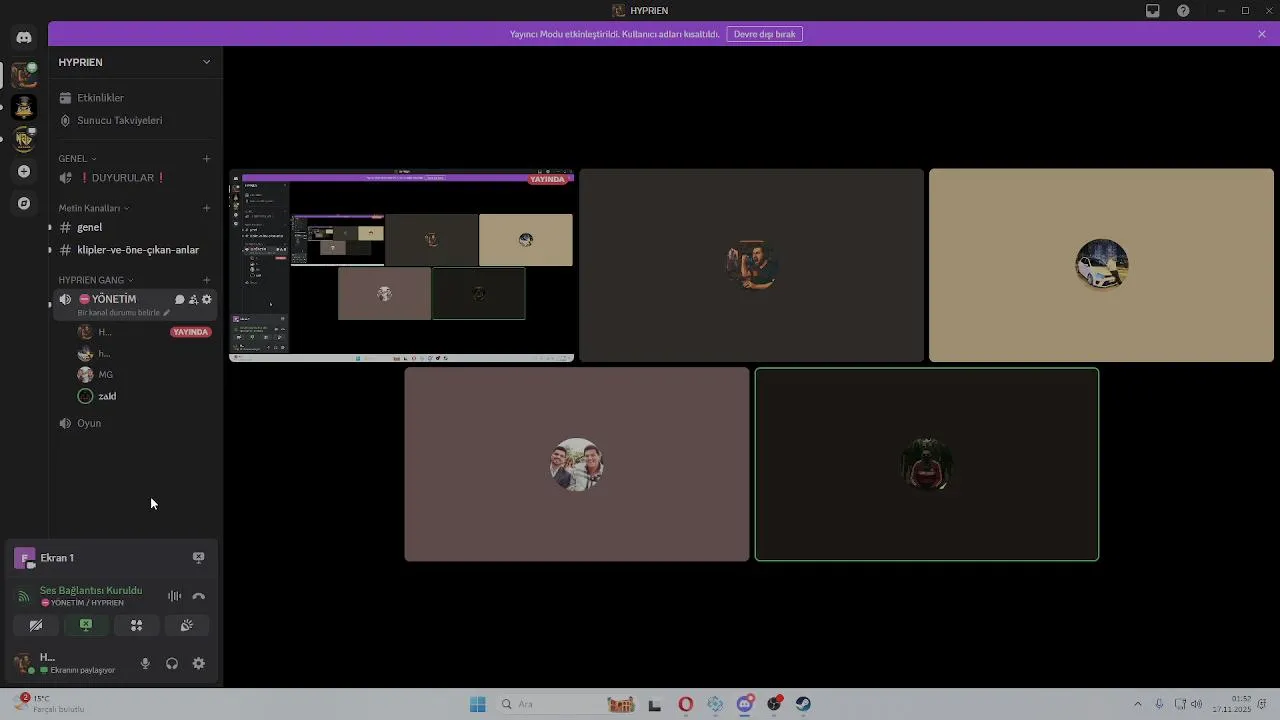
Task: Add channel to Metin Kanalları with plus
Action: click(207, 208)
